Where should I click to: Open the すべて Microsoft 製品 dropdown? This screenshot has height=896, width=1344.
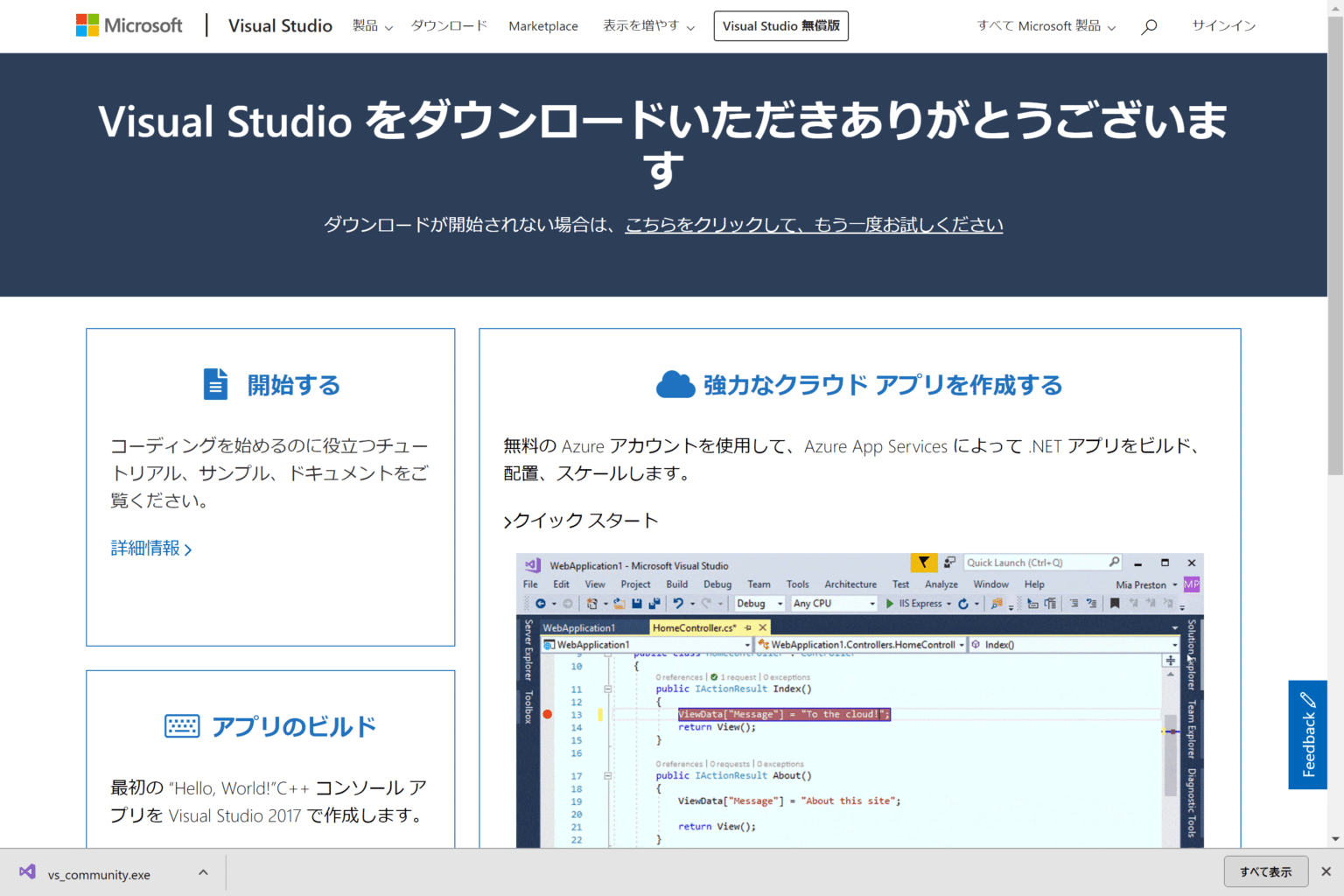1044,26
